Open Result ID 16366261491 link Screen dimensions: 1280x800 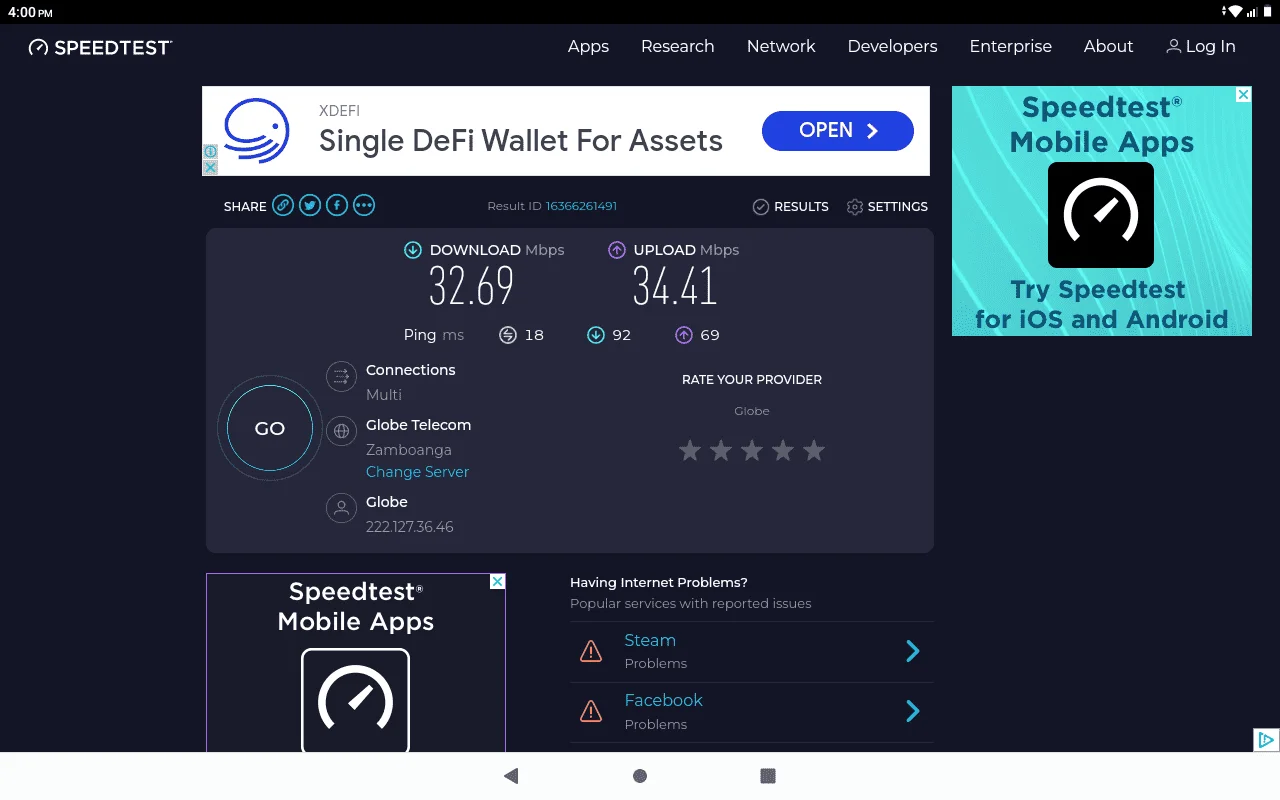click(581, 206)
